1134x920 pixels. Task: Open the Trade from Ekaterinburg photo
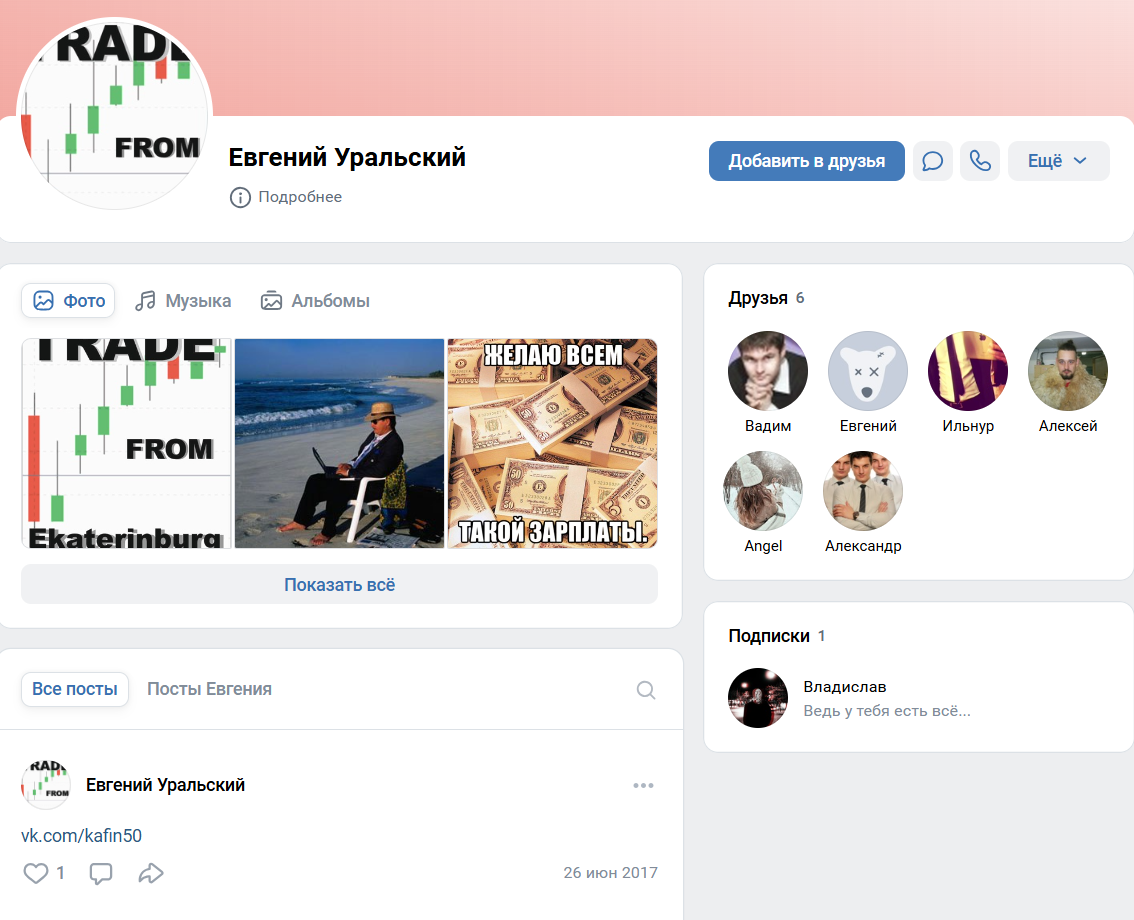tap(127, 443)
